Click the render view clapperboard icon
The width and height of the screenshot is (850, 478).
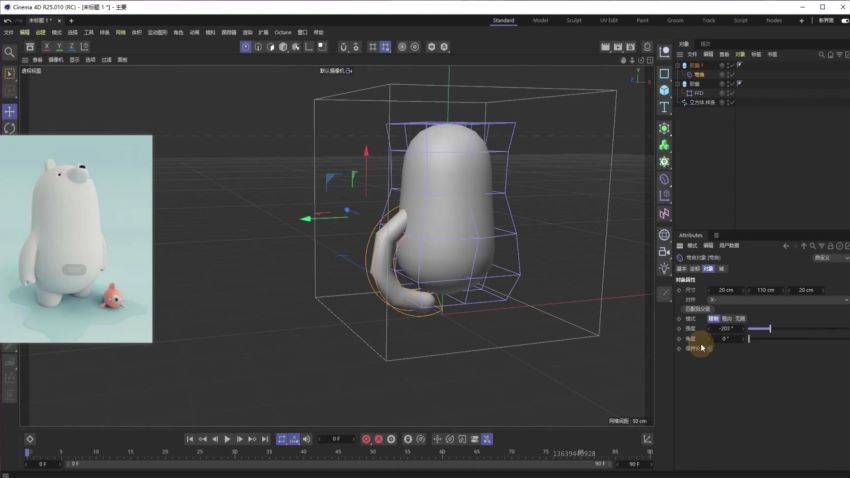click(x=605, y=47)
